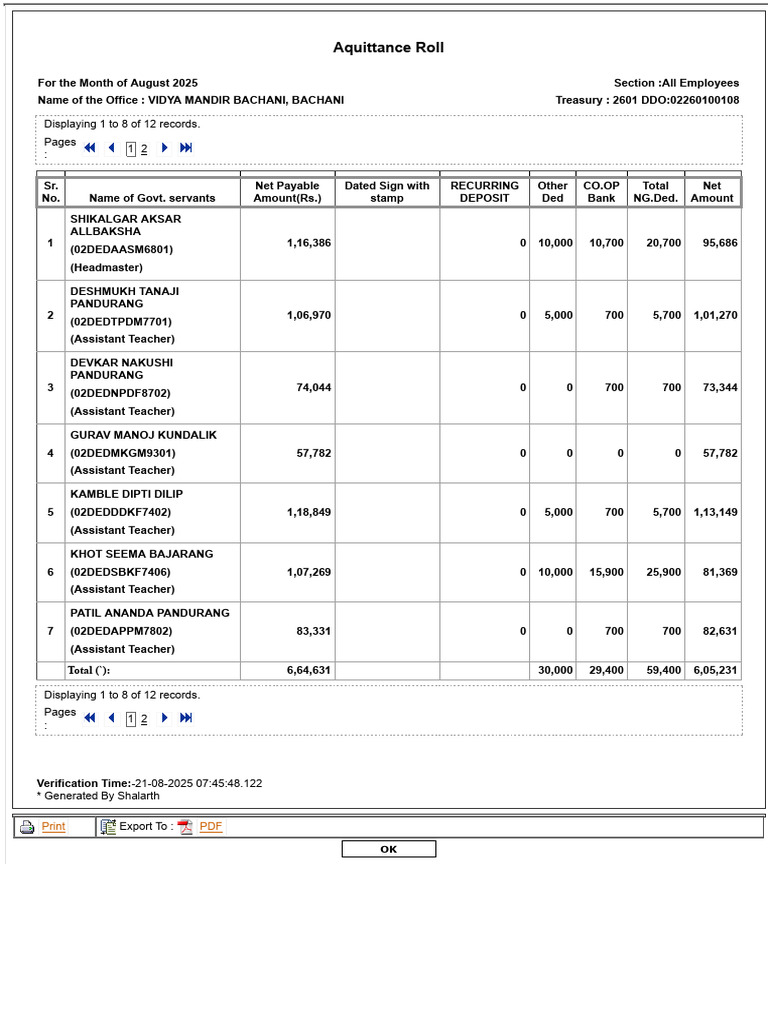This screenshot has width=768, height=1024.
Task: Click the Total NG.Ded. column header
Action: [x=656, y=192]
